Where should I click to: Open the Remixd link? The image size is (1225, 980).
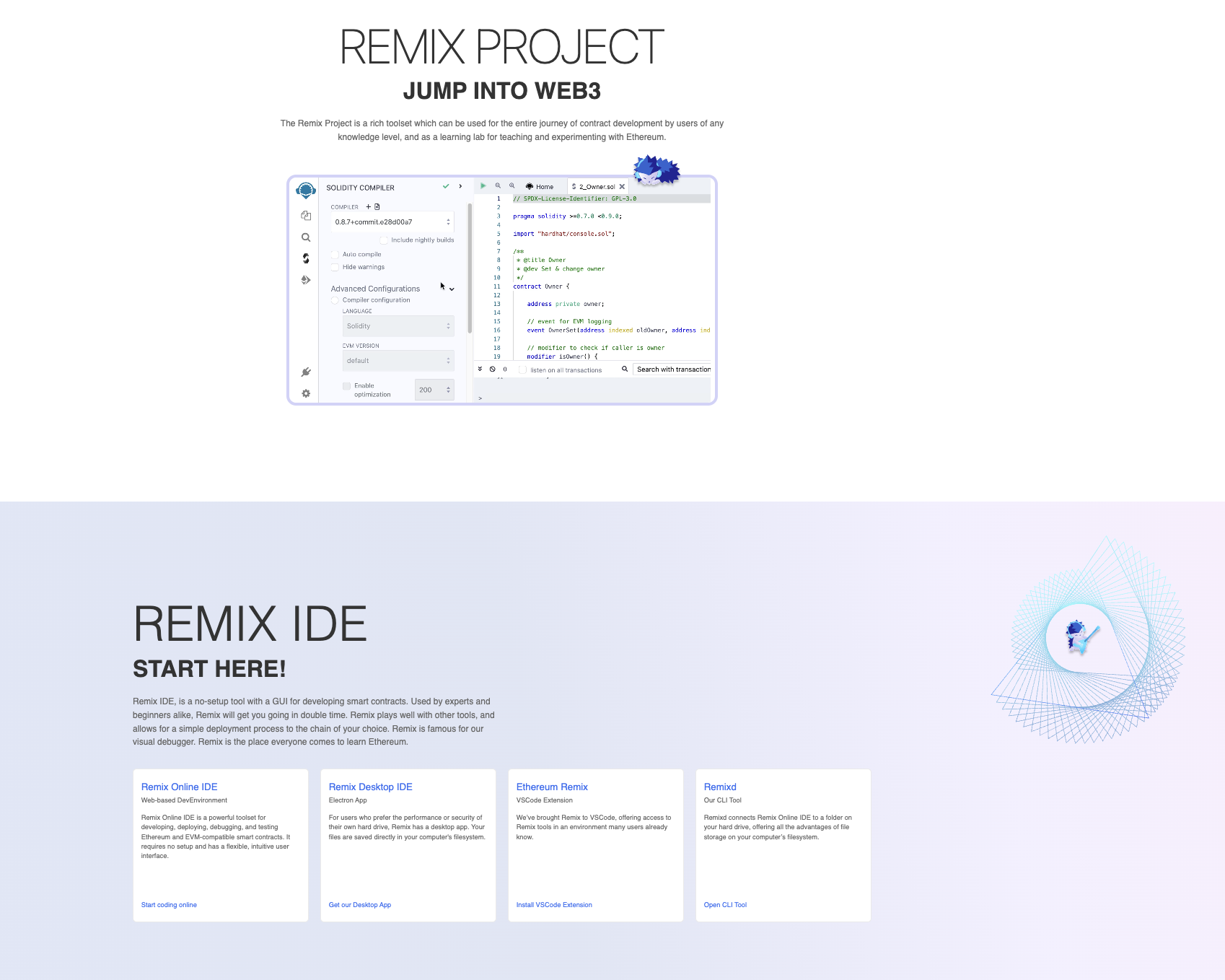(720, 787)
